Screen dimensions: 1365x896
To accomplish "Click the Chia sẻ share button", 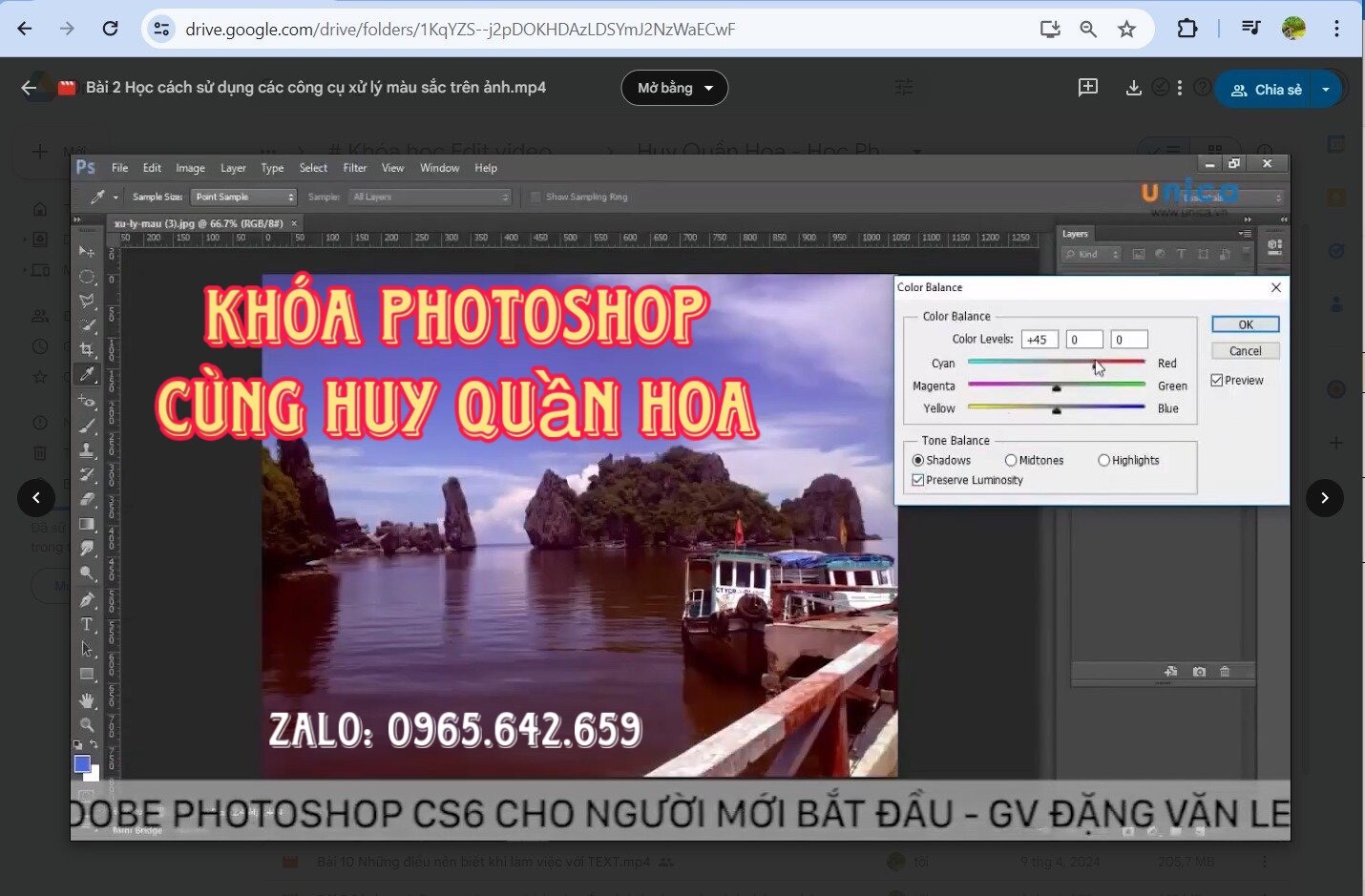I will pyautogui.click(x=1266, y=89).
